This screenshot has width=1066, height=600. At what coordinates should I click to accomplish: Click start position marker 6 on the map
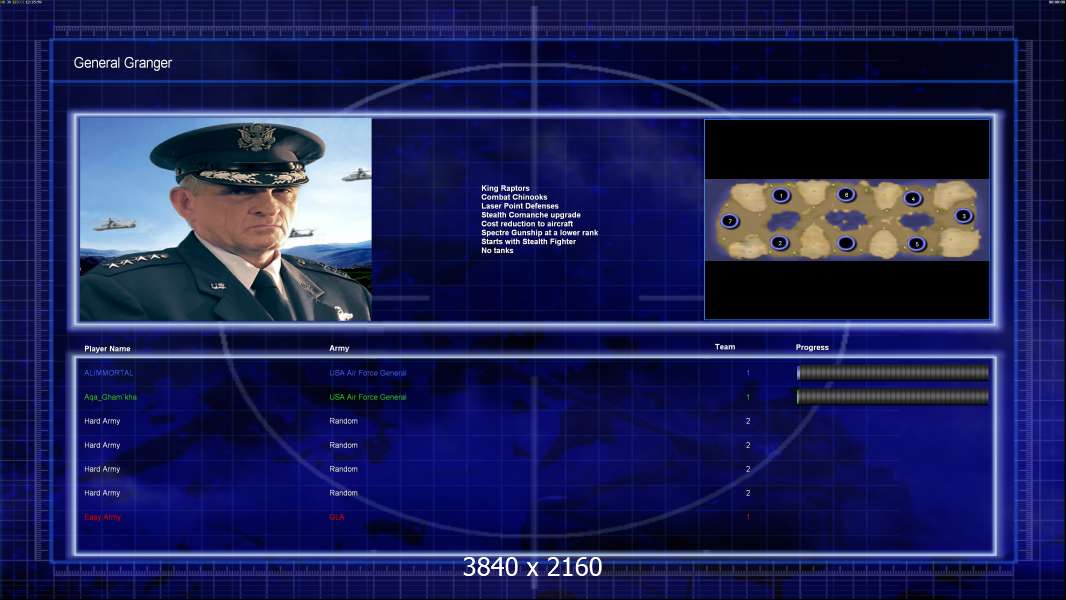846,194
